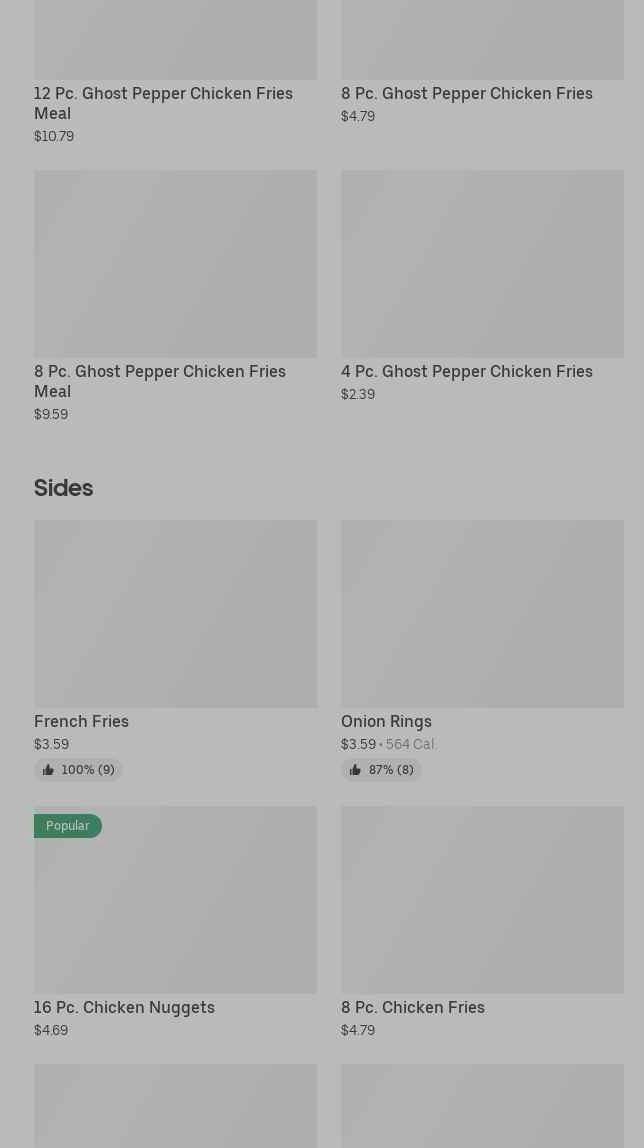Click thumbs-up icon under French Fries

click(x=48, y=770)
